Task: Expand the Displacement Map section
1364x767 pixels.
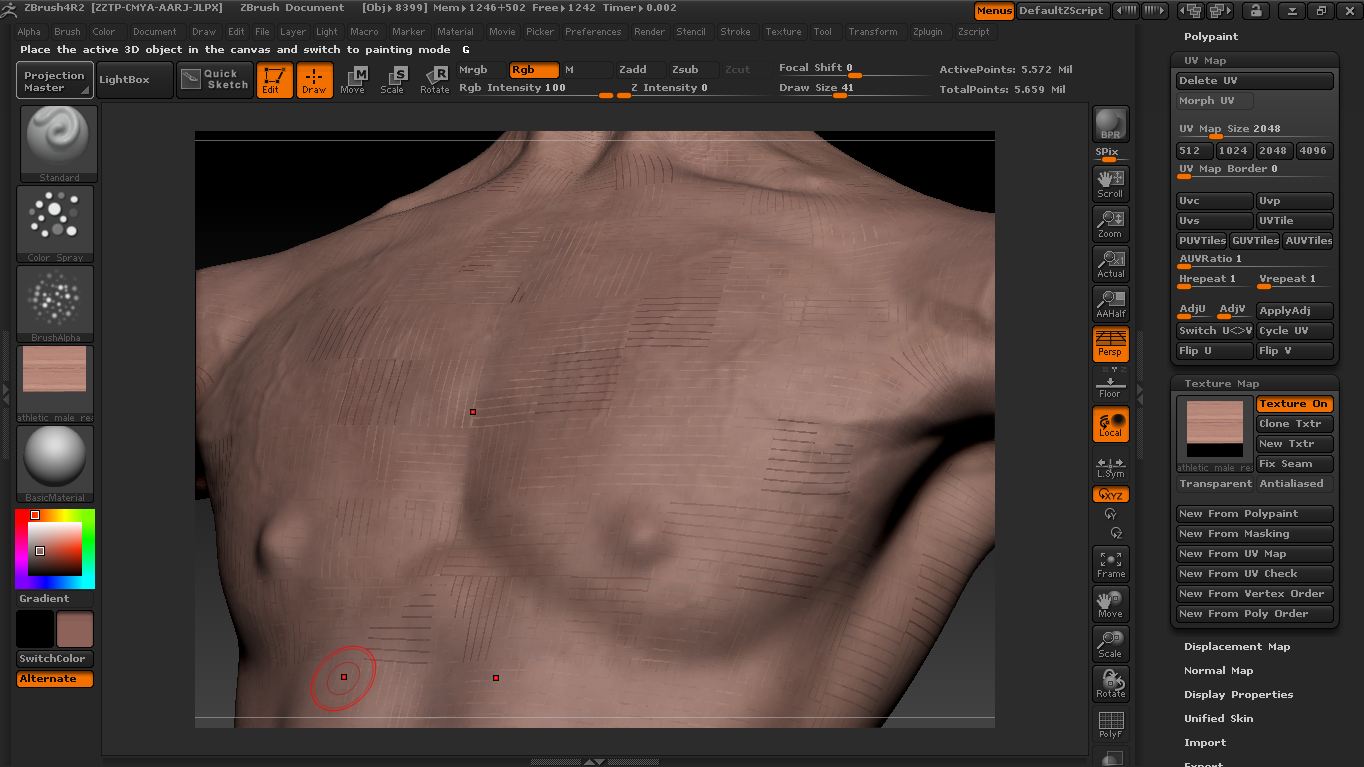Action: (1237, 647)
